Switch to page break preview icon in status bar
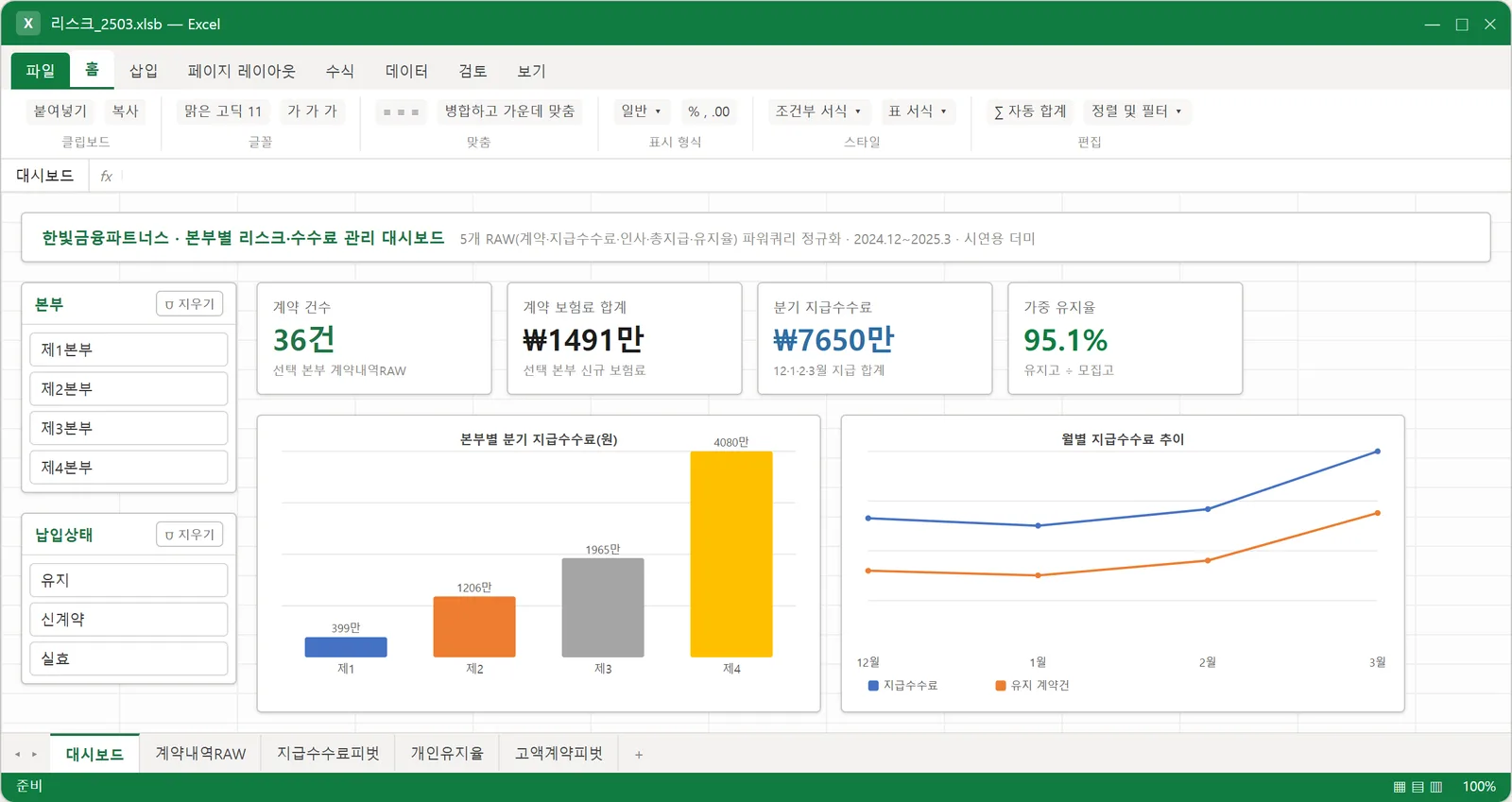This screenshot has height=802, width=1512. 1436,787
